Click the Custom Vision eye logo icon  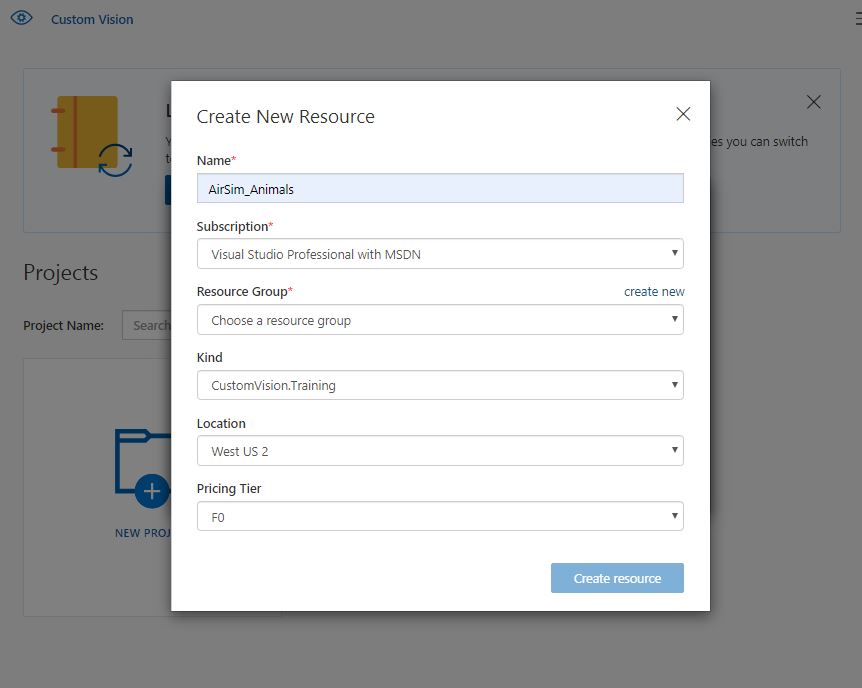[21, 18]
